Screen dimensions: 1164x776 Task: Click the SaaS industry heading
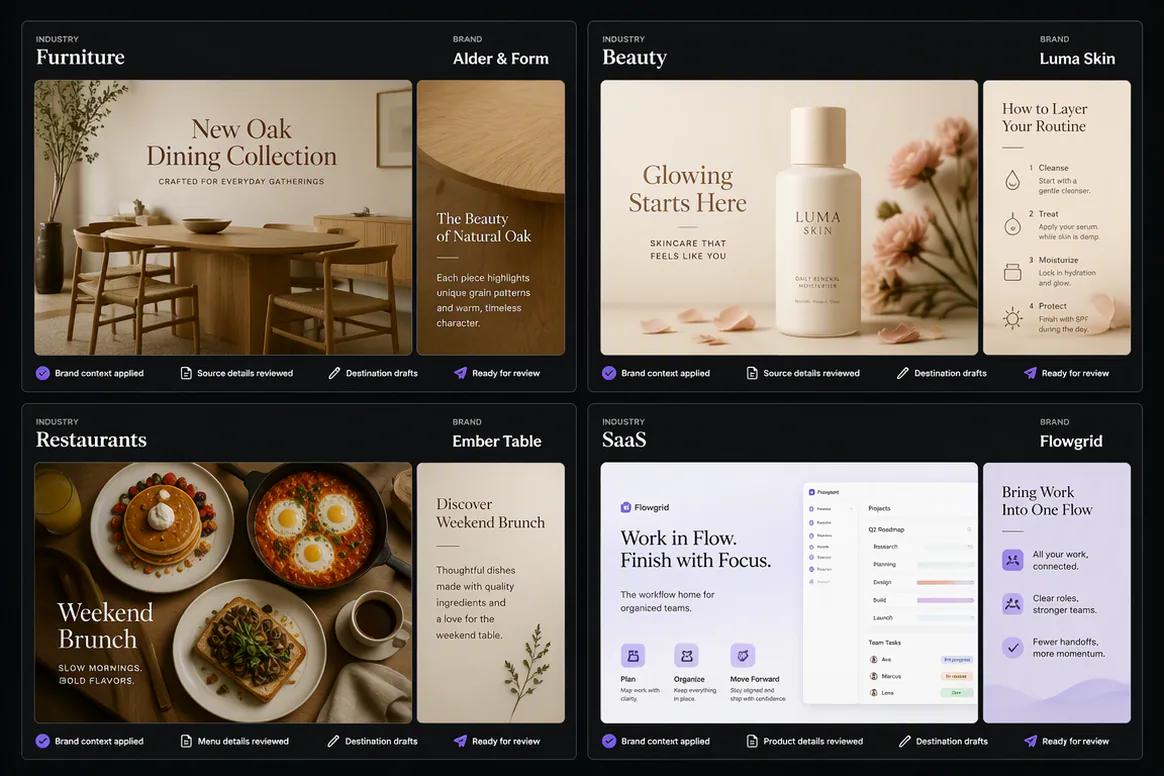click(x=624, y=440)
